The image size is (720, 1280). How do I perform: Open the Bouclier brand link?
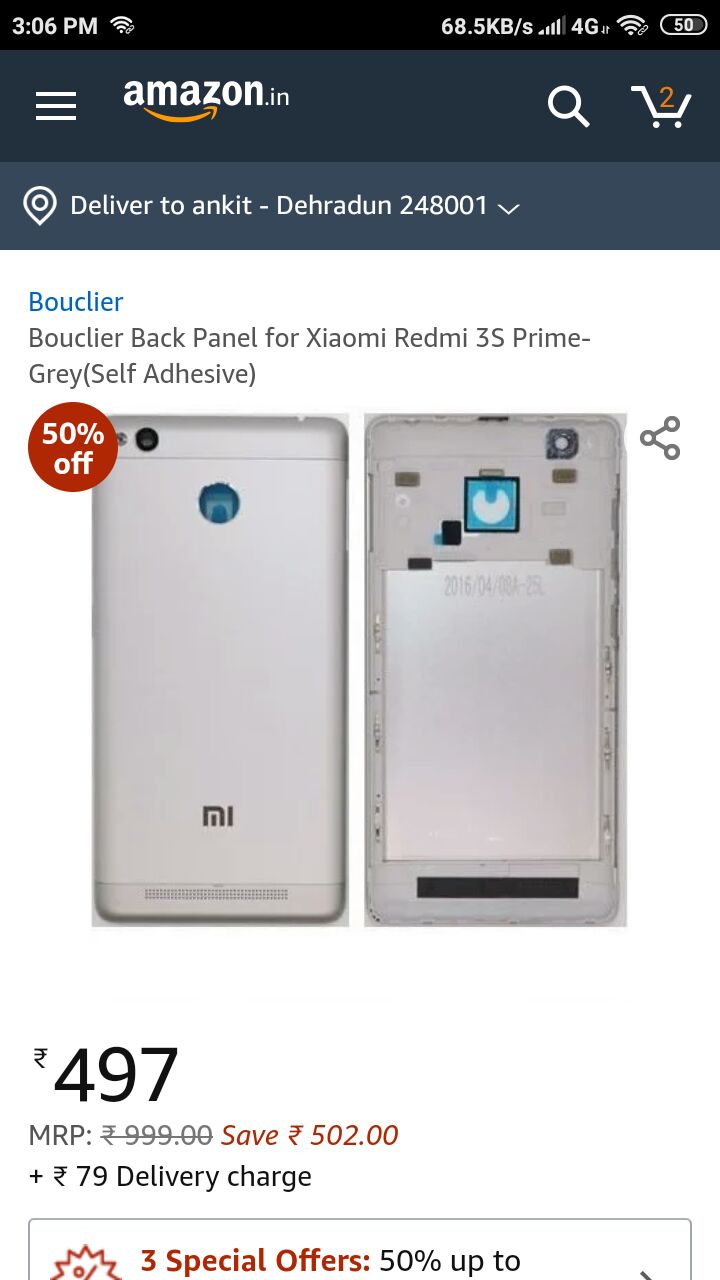tap(76, 301)
